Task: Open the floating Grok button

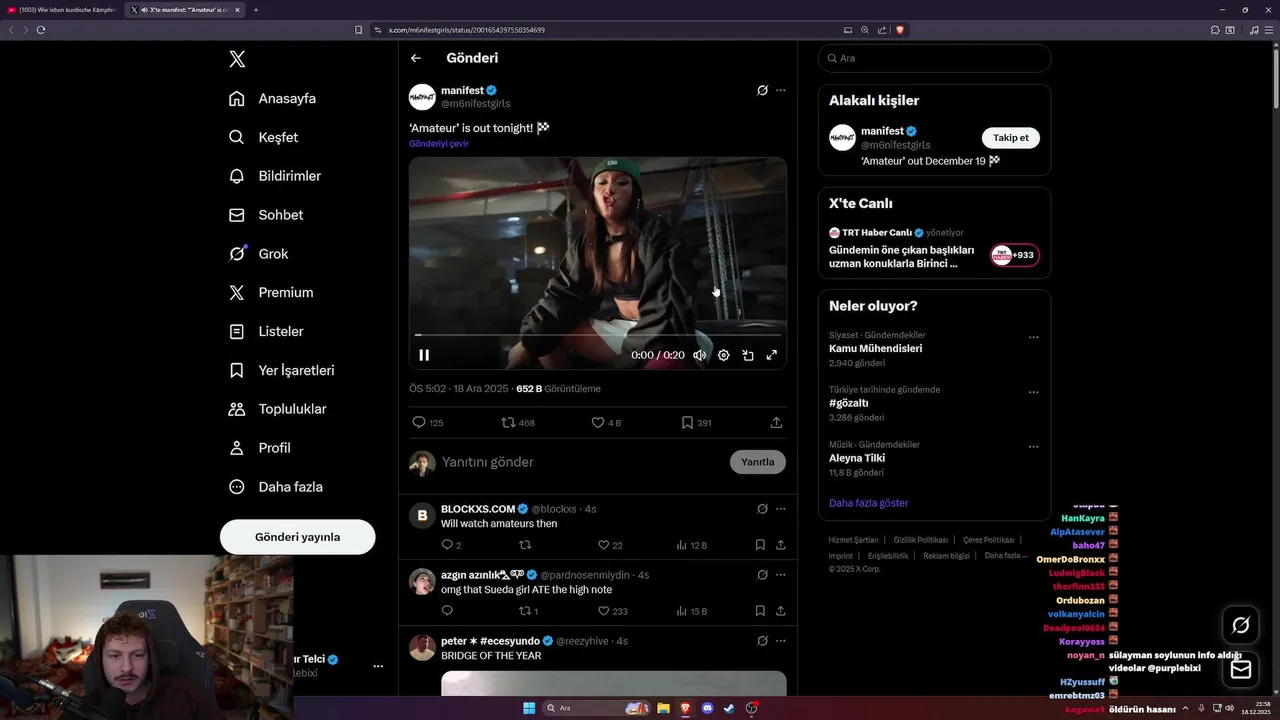Action: point(1241,625)
